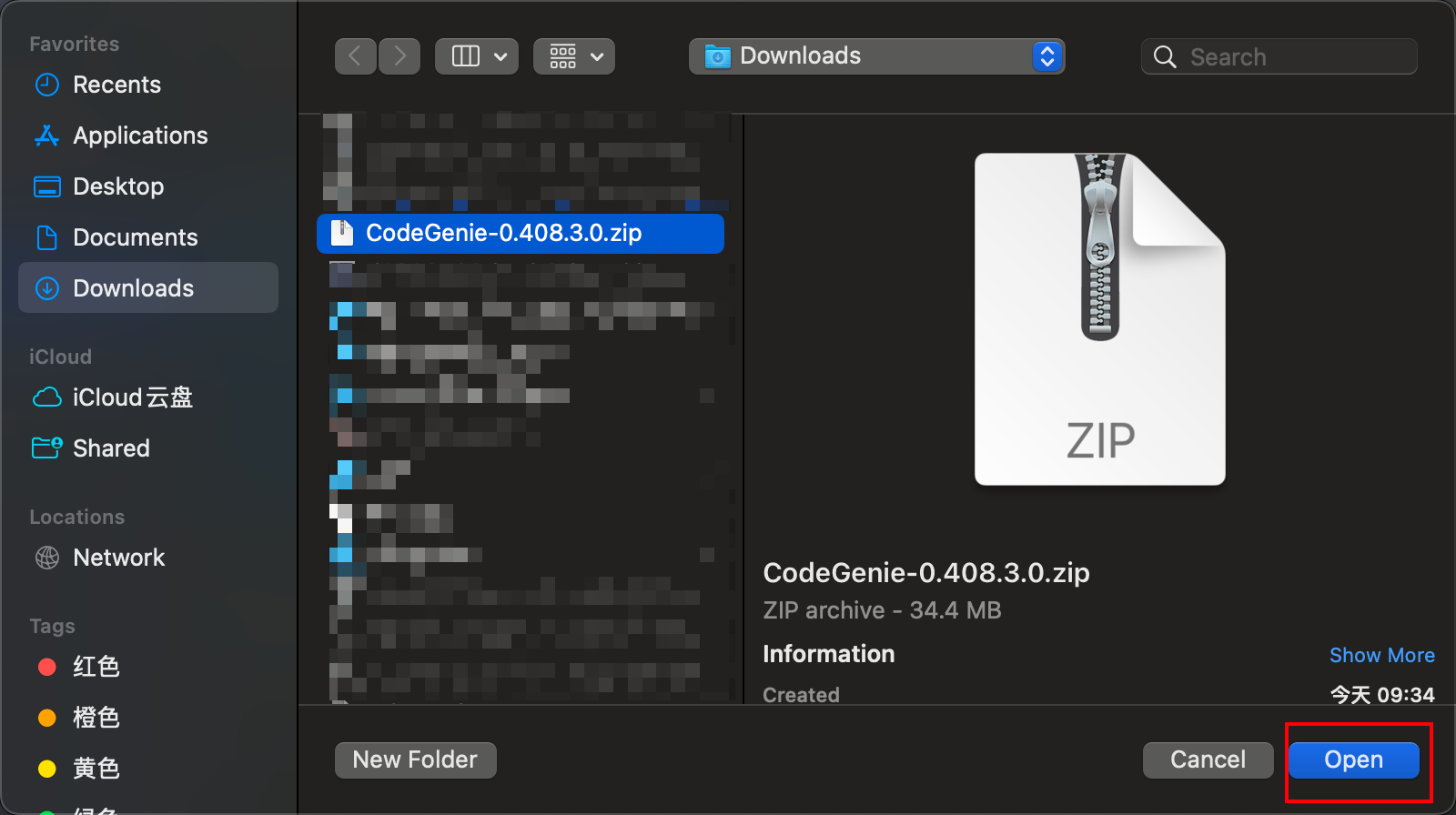Click the Downloads arrow icon in sidebar
1456x815 pixels.
tap(47, 288)
